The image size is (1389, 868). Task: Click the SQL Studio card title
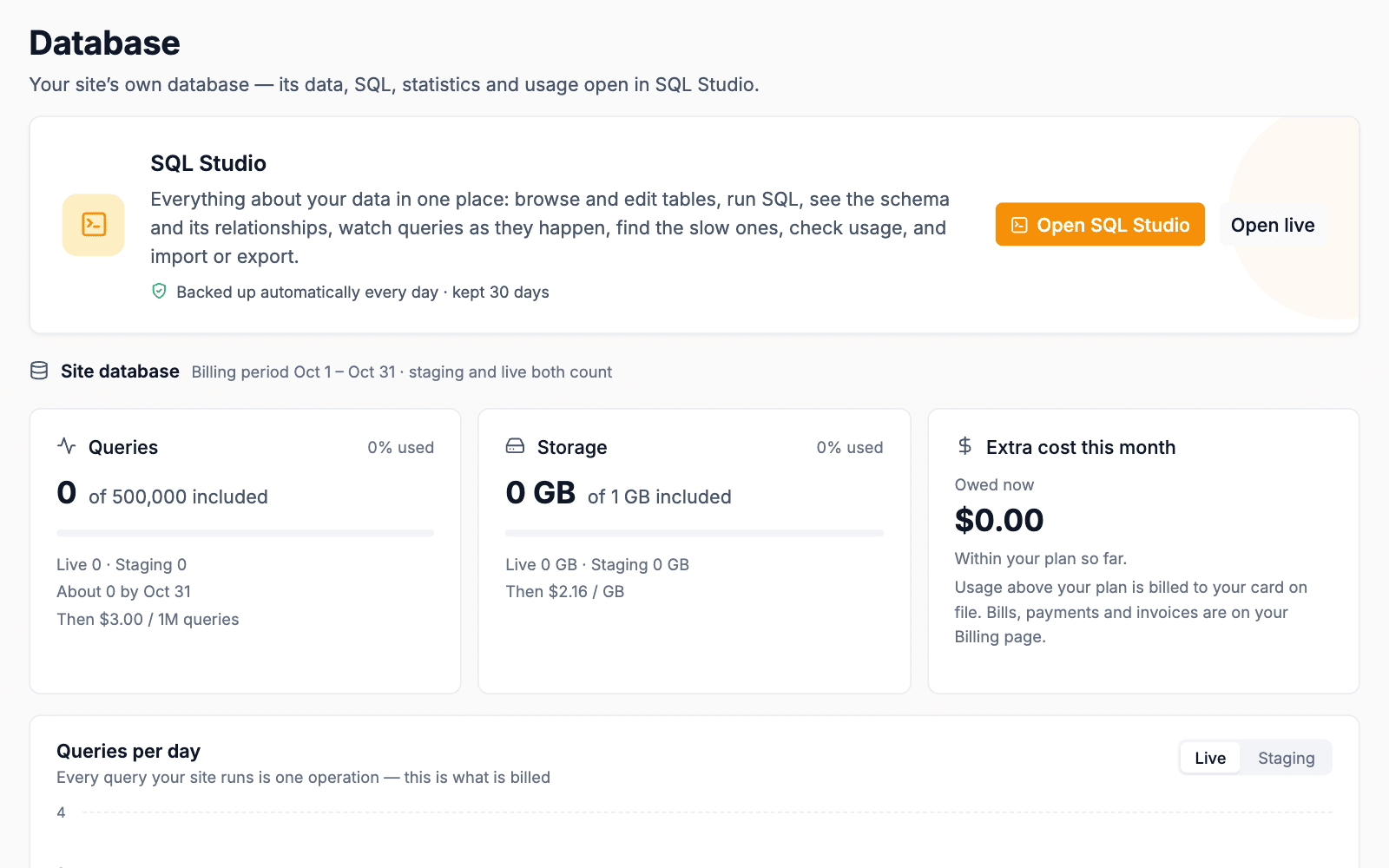pos(208,163)
